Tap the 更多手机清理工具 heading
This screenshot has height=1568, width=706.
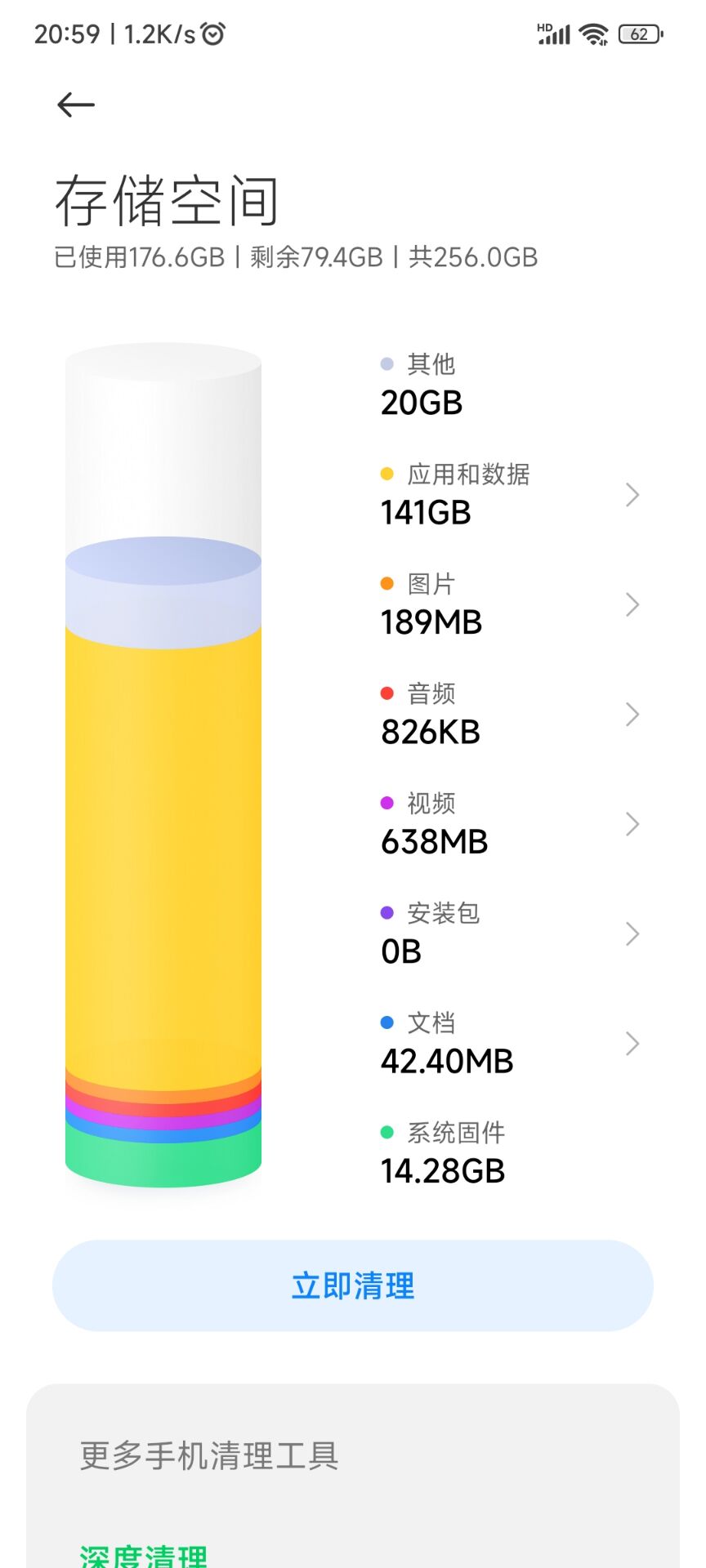click(x=209, y=1456)
